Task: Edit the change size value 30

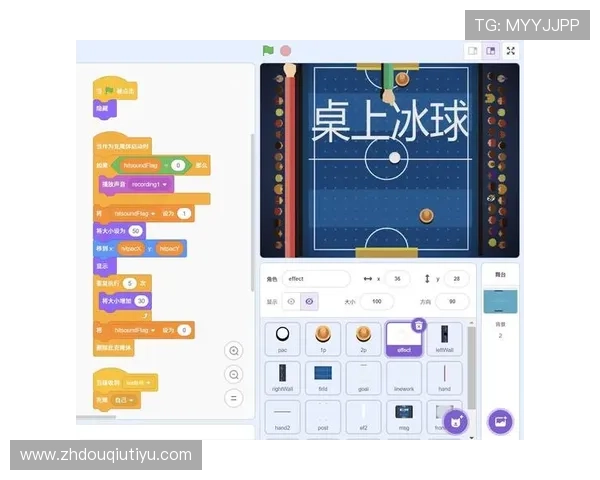Action: pyautogui.click(x=142, y=301)
